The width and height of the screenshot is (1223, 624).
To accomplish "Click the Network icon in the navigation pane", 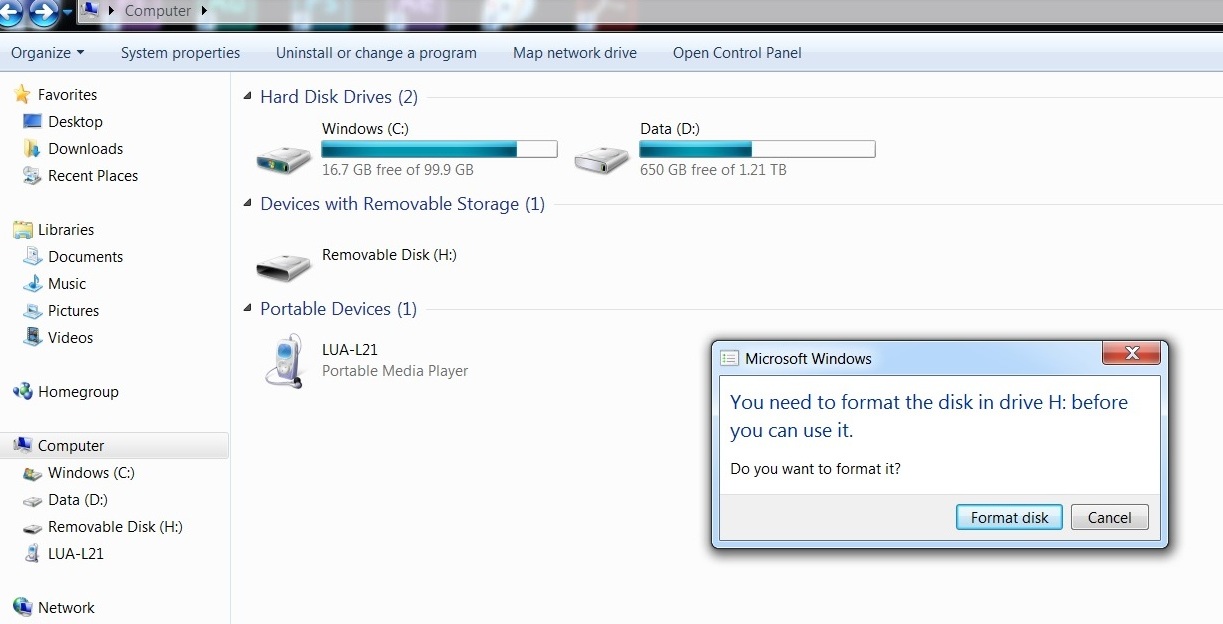I will click(22, 608).
